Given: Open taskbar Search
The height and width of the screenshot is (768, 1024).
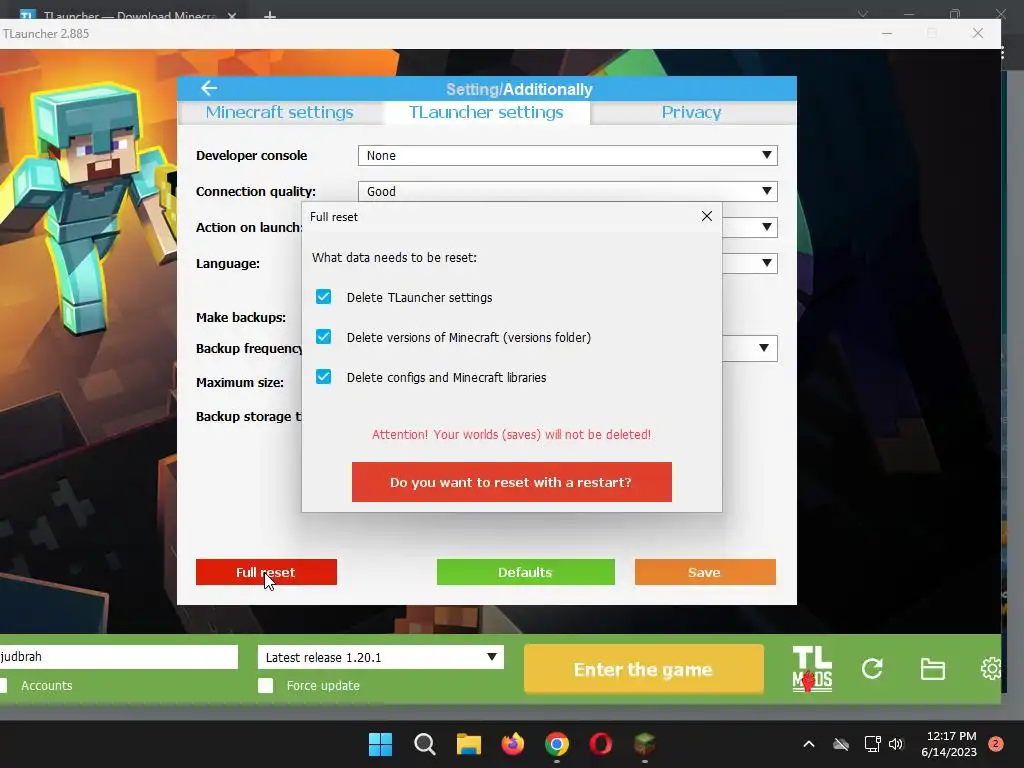Looking at the screenshot, I should click(x=424, y=744).
